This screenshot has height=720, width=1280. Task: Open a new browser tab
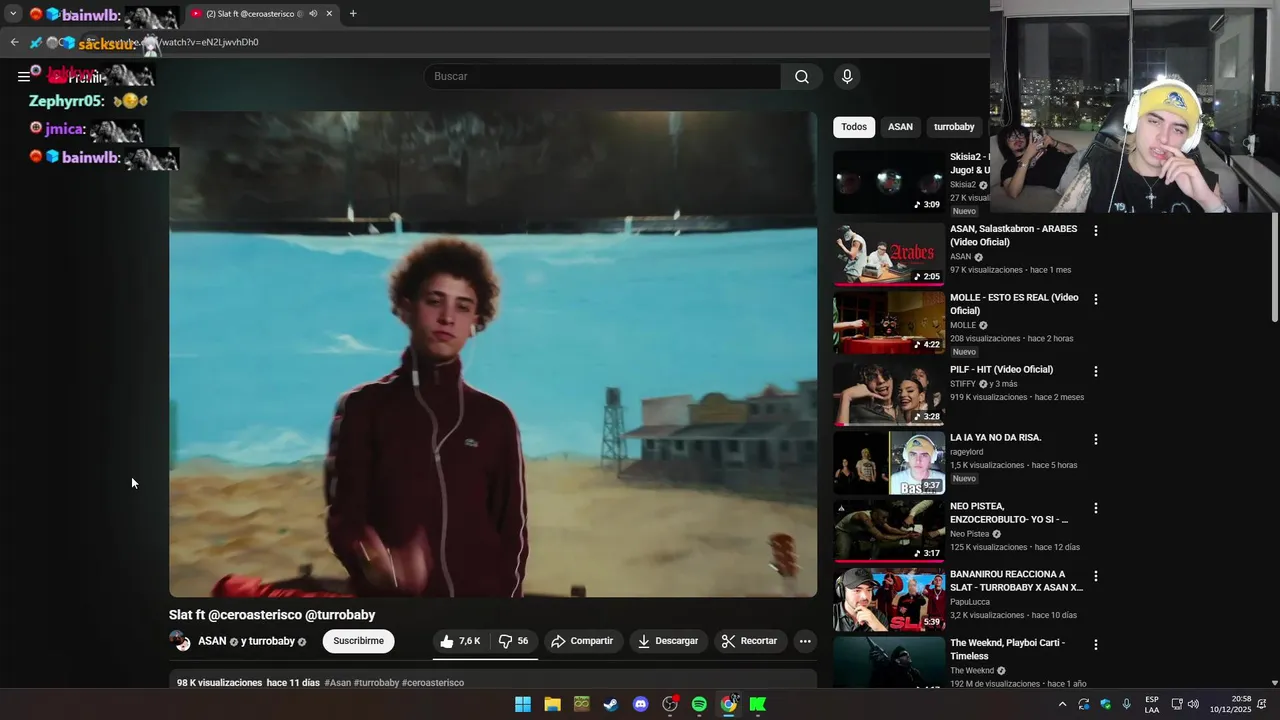click(x=353, y=14)
